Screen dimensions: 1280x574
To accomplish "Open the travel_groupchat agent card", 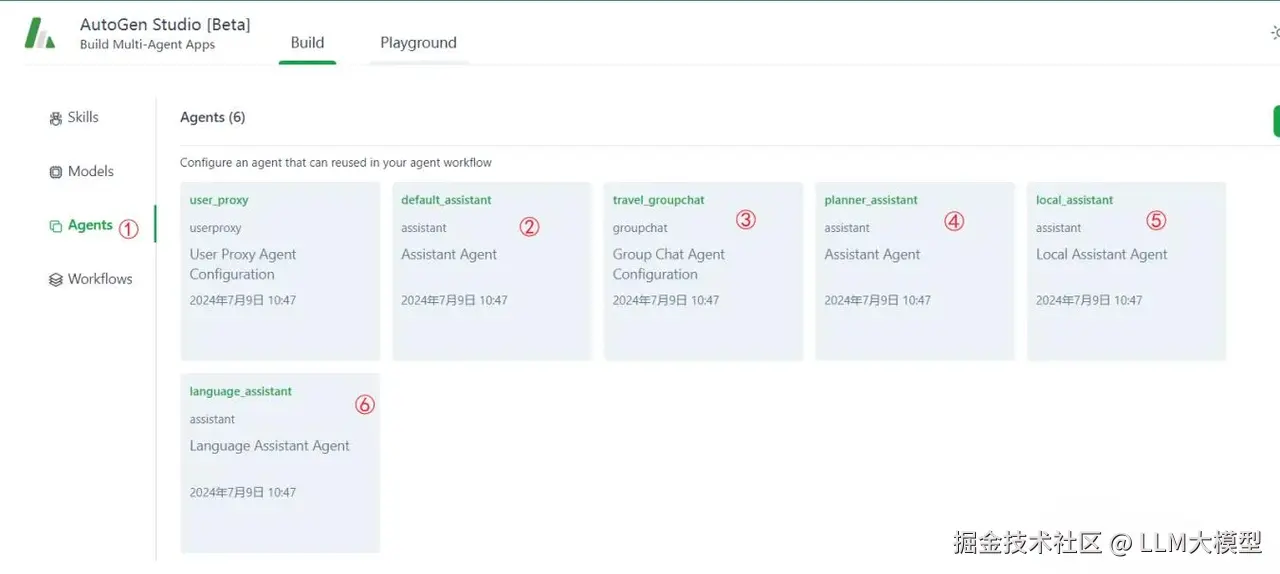I will (x=703, y=271).
